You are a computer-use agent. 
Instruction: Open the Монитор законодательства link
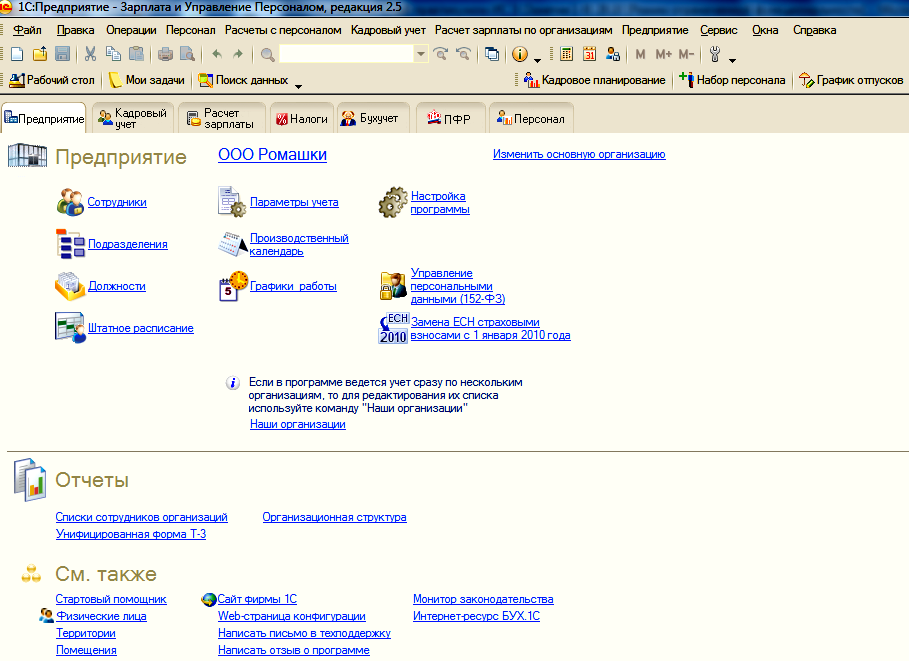[483, 599]
